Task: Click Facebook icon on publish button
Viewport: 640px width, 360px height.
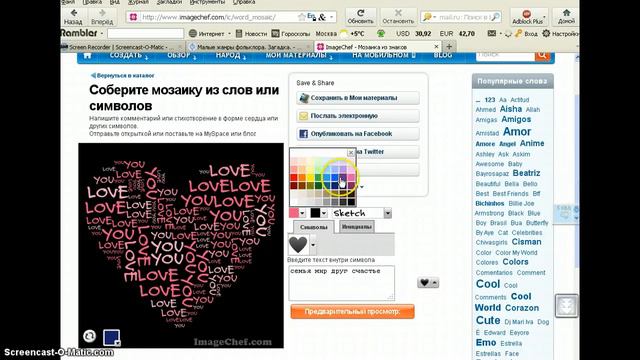Action: (303, 134)
